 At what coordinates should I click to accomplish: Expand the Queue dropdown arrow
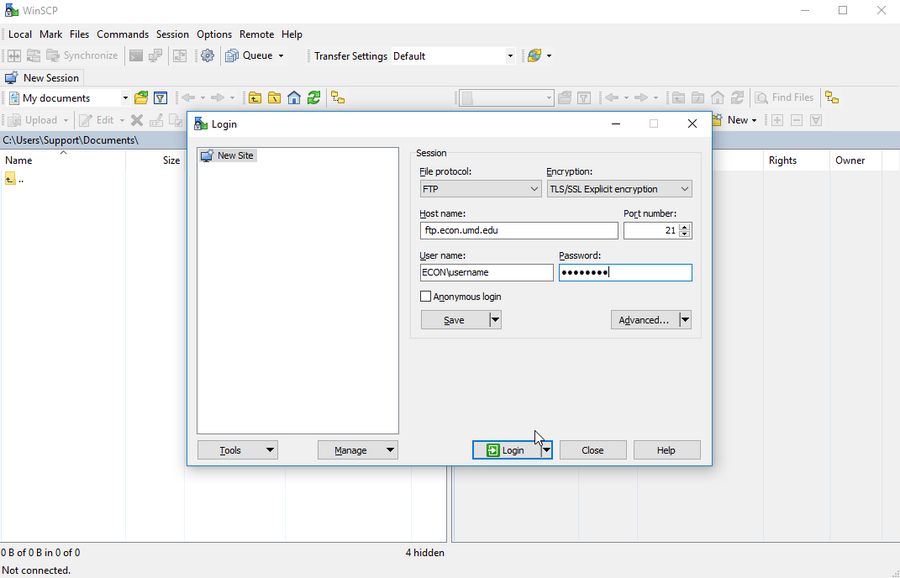[x=281, y=56]
